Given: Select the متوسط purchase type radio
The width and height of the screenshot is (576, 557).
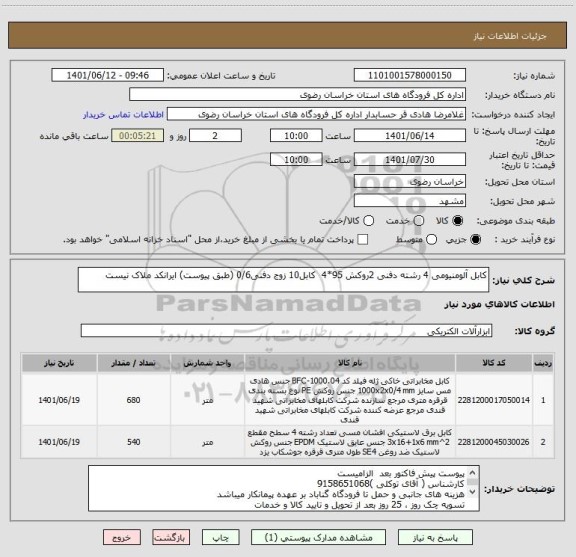Looking at the screenshot, I should click(x=431, y=240).
